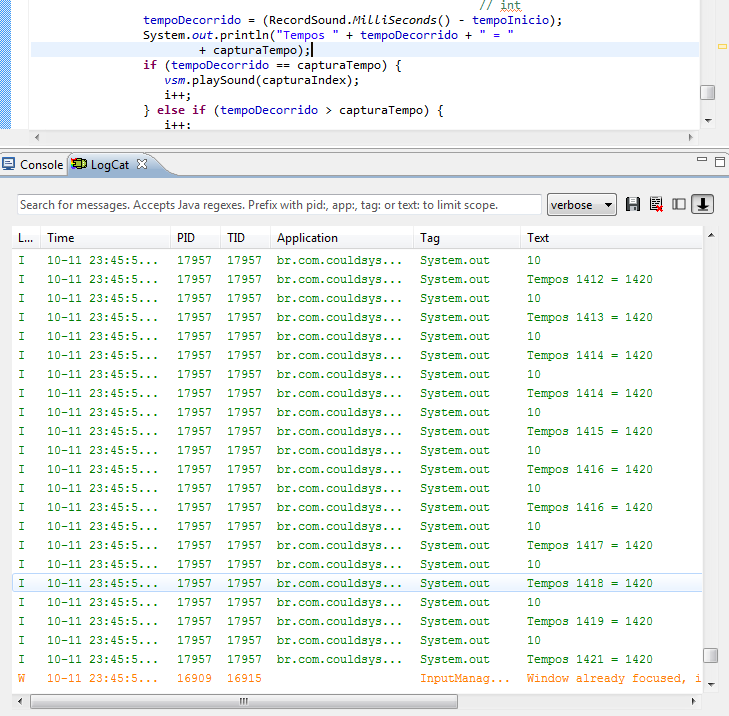
Task: Select log row 'Tempos 1419 = 1420'
Action: pos(357,621)
